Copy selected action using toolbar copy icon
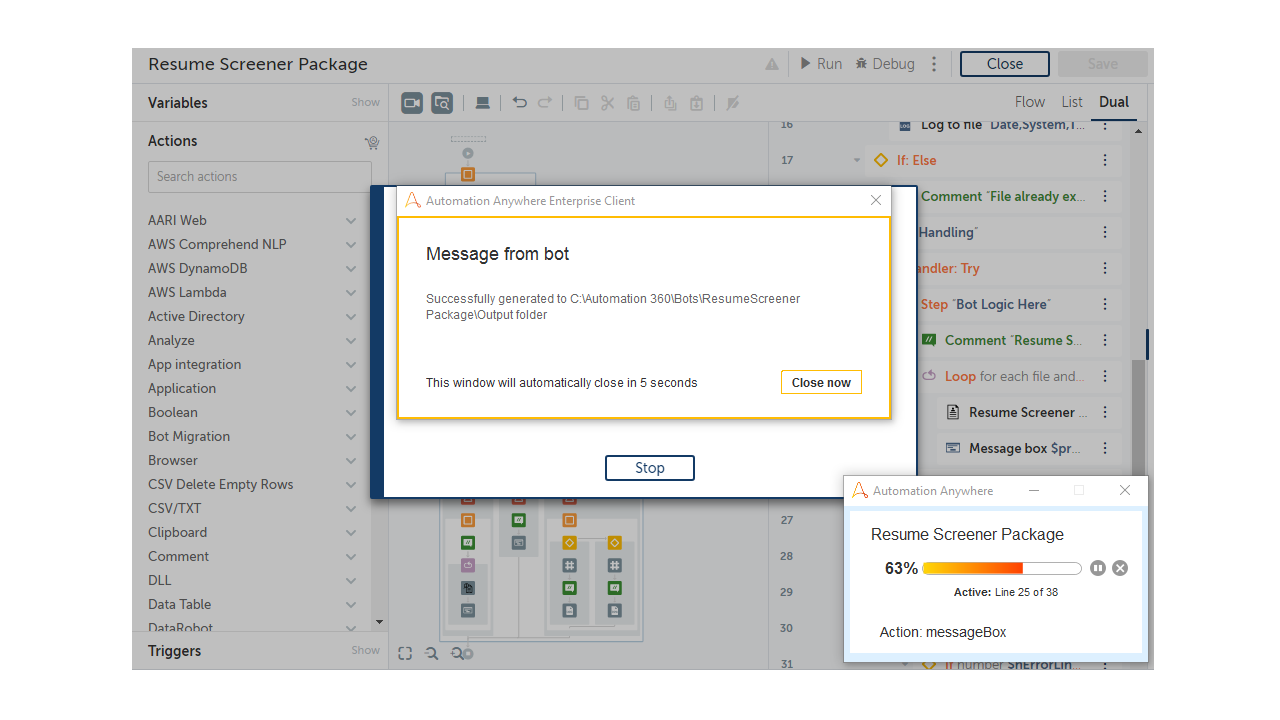1280x720 pixels. 581,103
